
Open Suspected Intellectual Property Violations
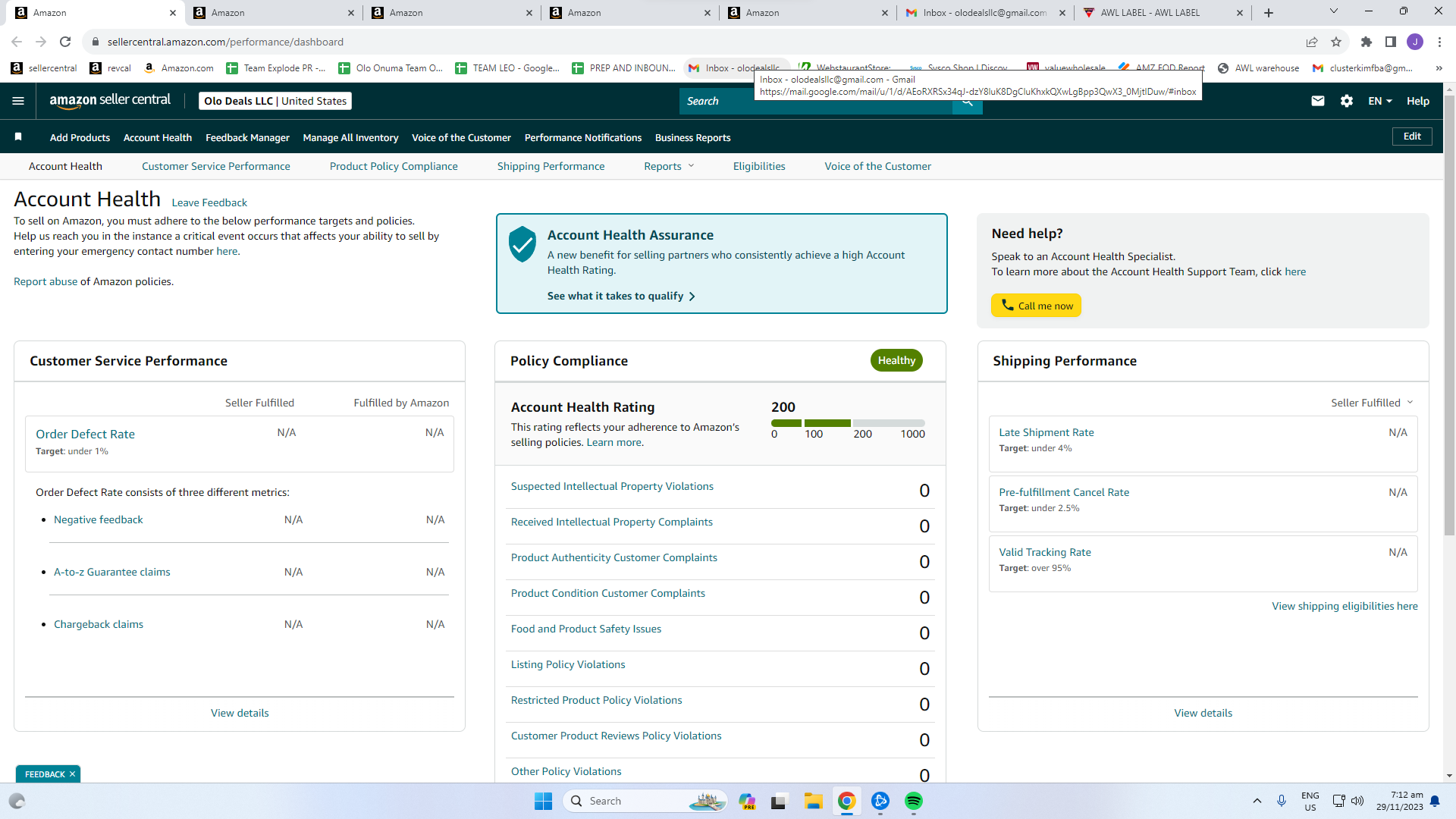[x=612, y=486]
